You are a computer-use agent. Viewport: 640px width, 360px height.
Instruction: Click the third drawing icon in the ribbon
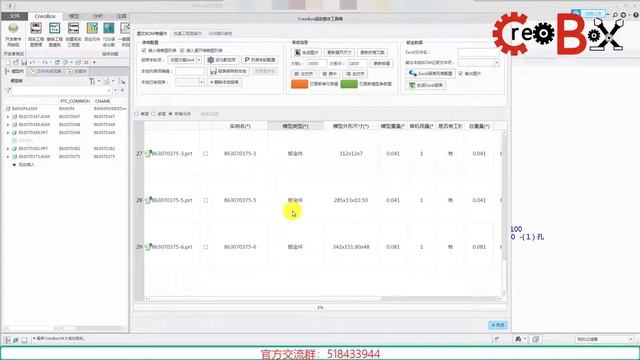pos(73,28)
